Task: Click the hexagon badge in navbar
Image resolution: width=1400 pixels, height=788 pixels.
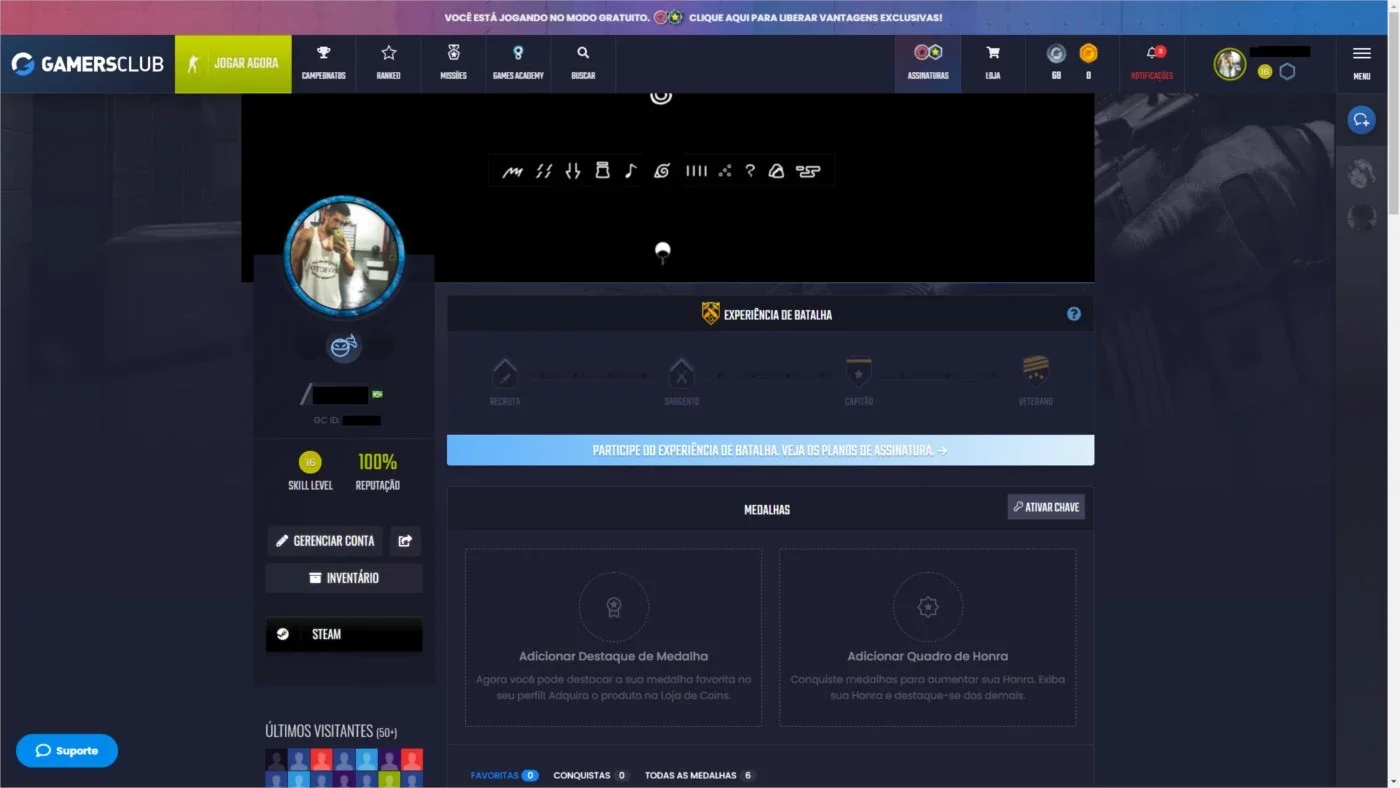Action: click(x=1287, y=72)
